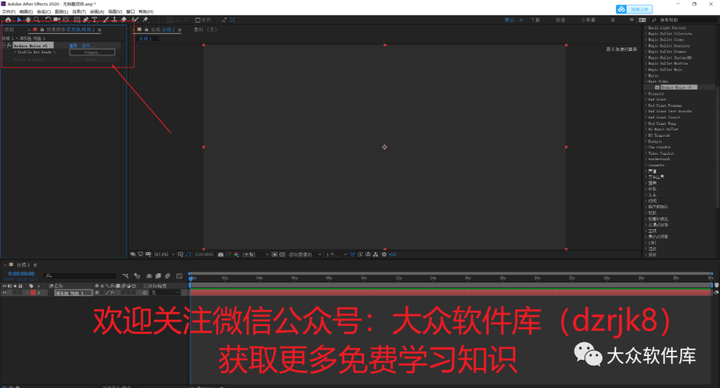
Task: Select the Eraser tool
Action: coord(124,20)
